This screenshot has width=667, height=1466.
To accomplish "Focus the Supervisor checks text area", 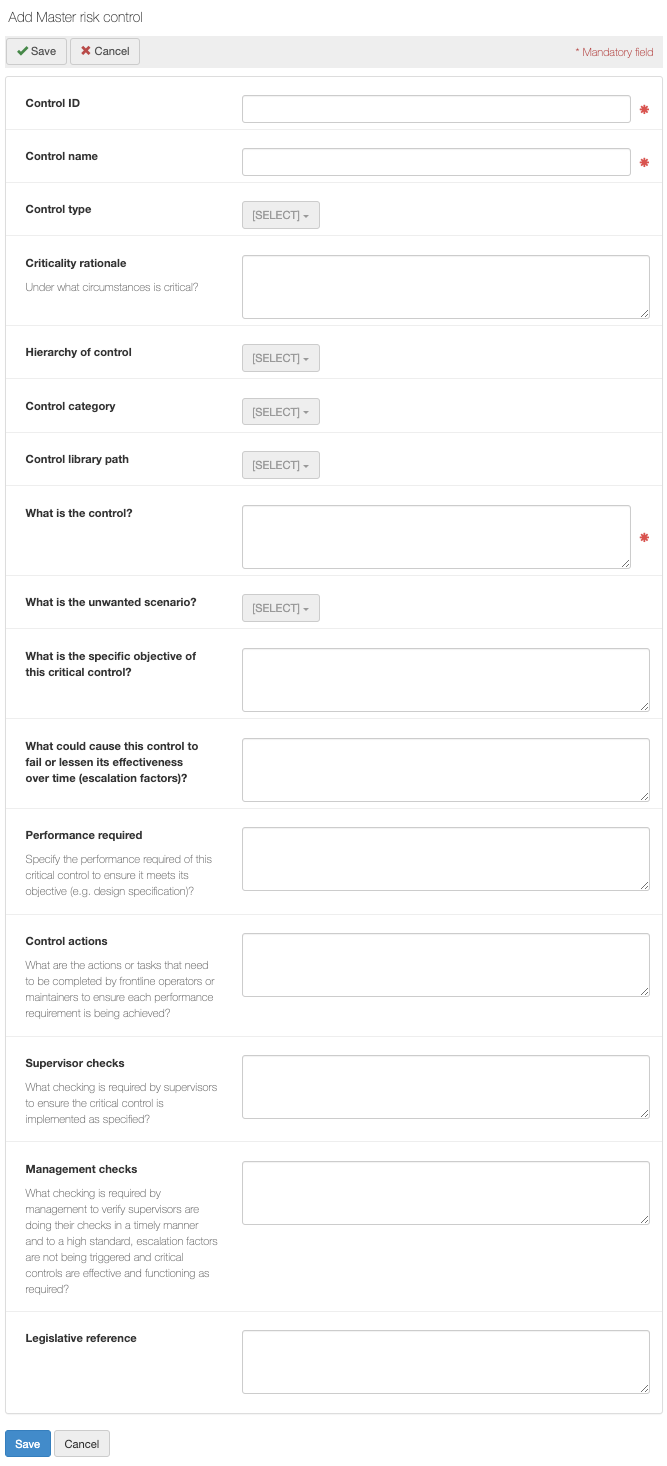I will pyautogui.click(x=446, y=1087).
